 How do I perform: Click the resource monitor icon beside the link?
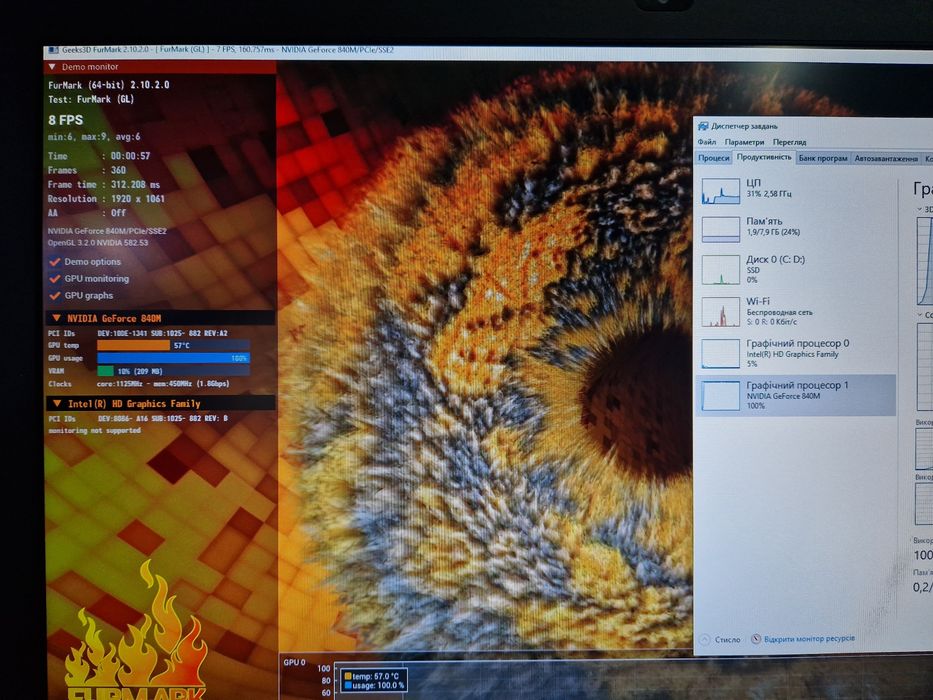pos(756,639)
